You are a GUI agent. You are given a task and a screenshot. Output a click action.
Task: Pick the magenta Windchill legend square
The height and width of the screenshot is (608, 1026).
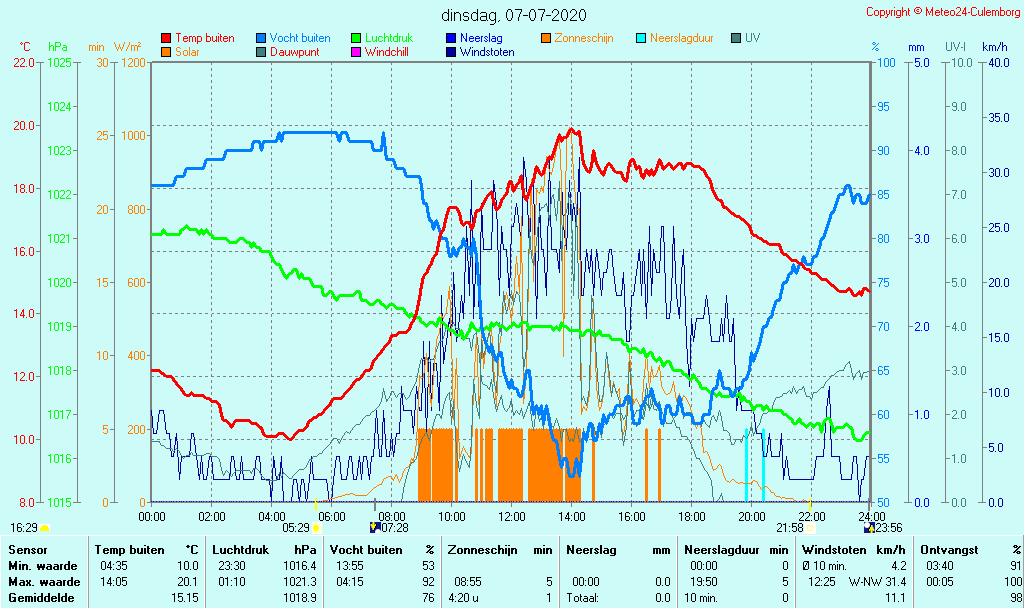click(356, 52)
